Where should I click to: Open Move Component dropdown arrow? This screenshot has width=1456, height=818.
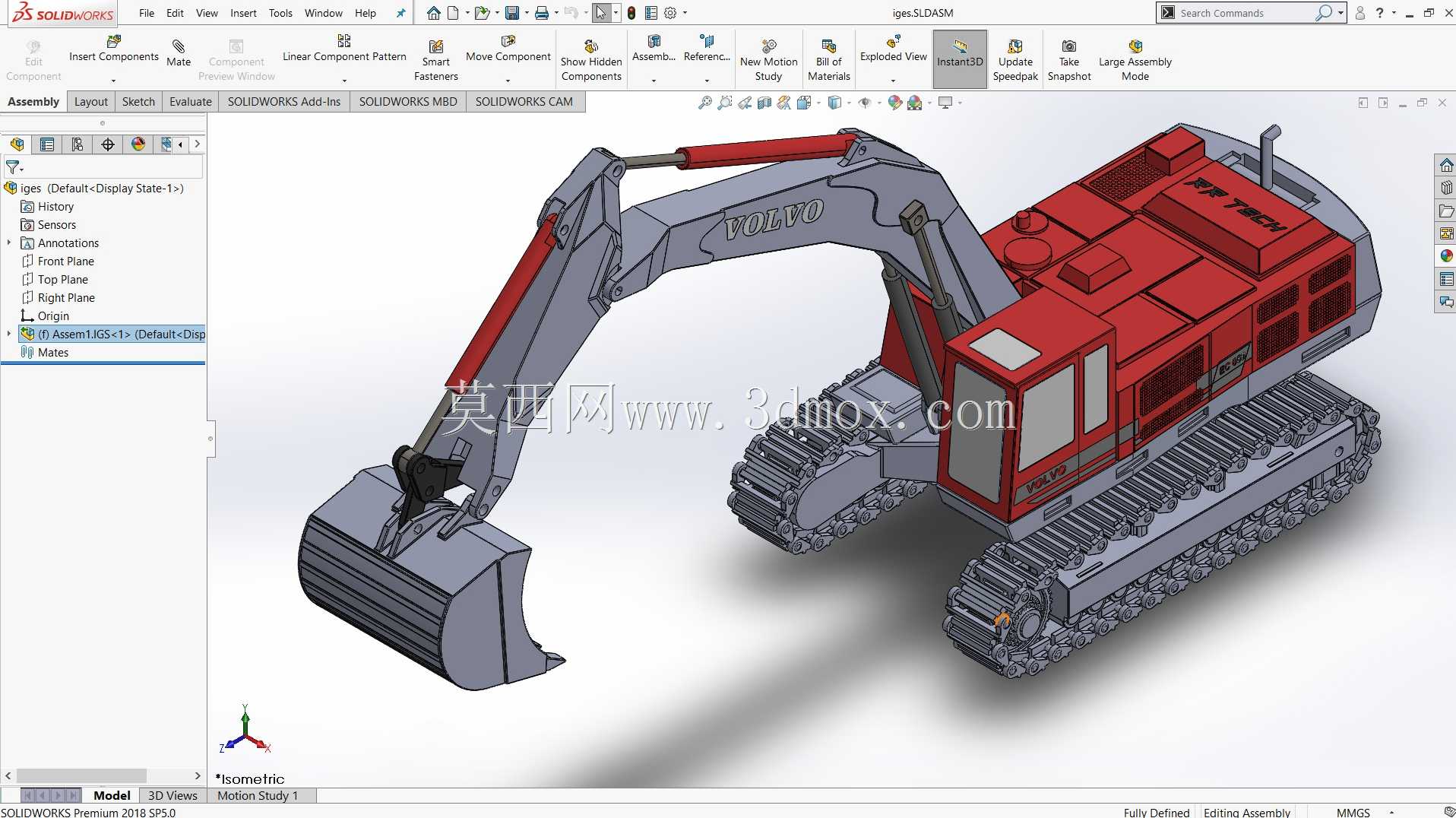click(508, 81)
